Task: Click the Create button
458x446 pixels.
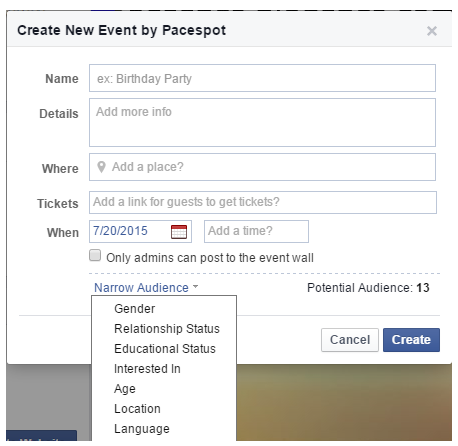Action: point(411,340)
